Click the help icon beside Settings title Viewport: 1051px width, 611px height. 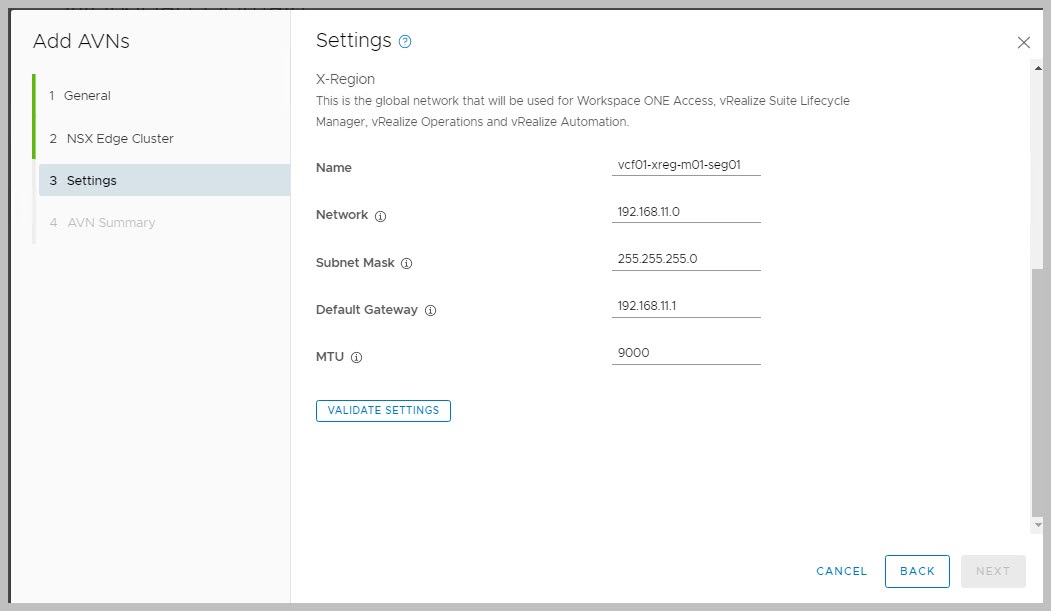point(405,42)
